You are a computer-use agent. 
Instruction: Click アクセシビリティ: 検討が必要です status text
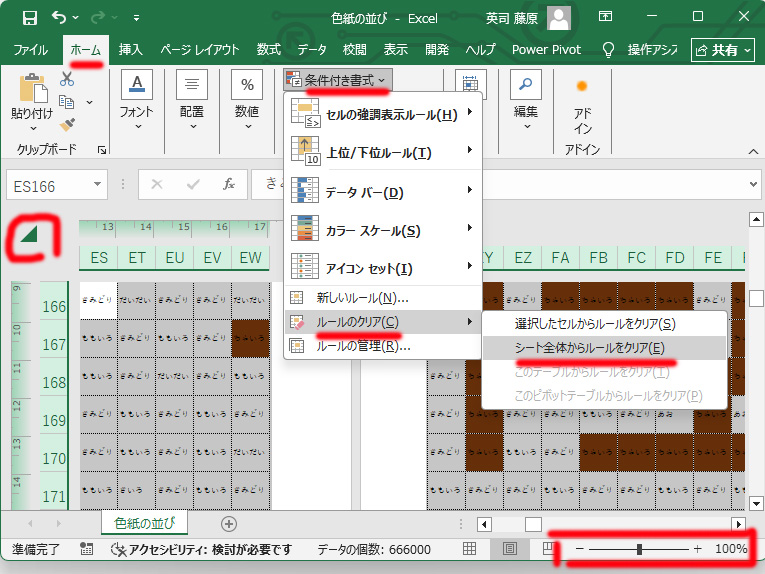tap(203, 549)
